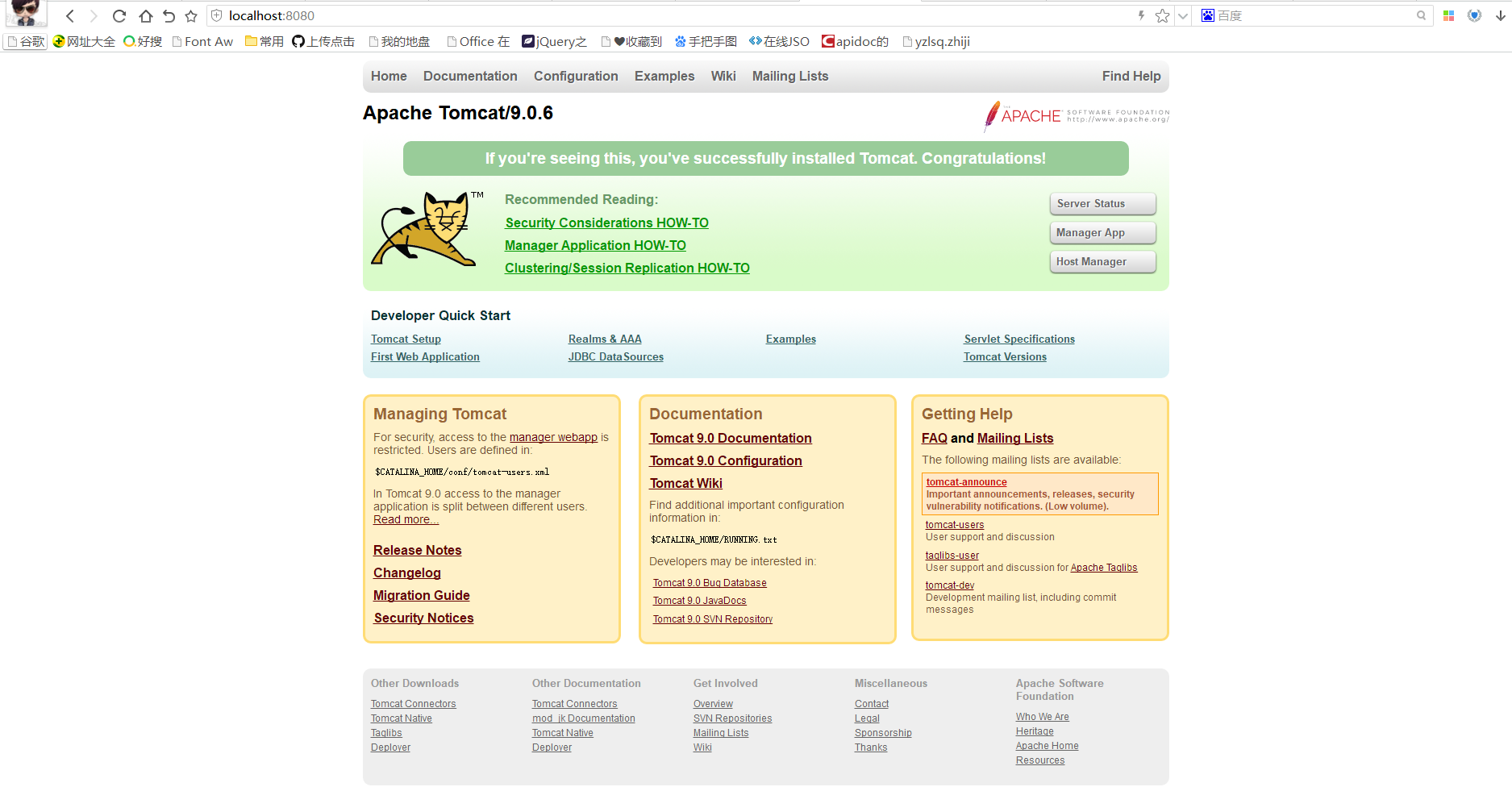The height and width of the screenshot is (787, 1512).
Task: Reload the page with the refresh icon
Action: 119,16
